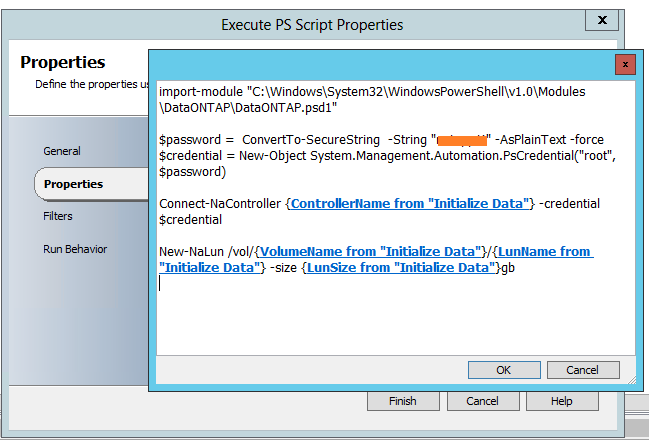Place cursor on the empty last script line

tap(300, 283)
